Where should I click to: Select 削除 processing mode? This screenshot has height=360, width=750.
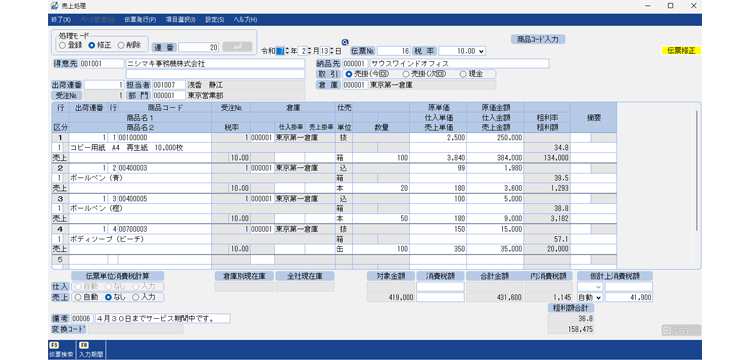click(x=129, y=45)
